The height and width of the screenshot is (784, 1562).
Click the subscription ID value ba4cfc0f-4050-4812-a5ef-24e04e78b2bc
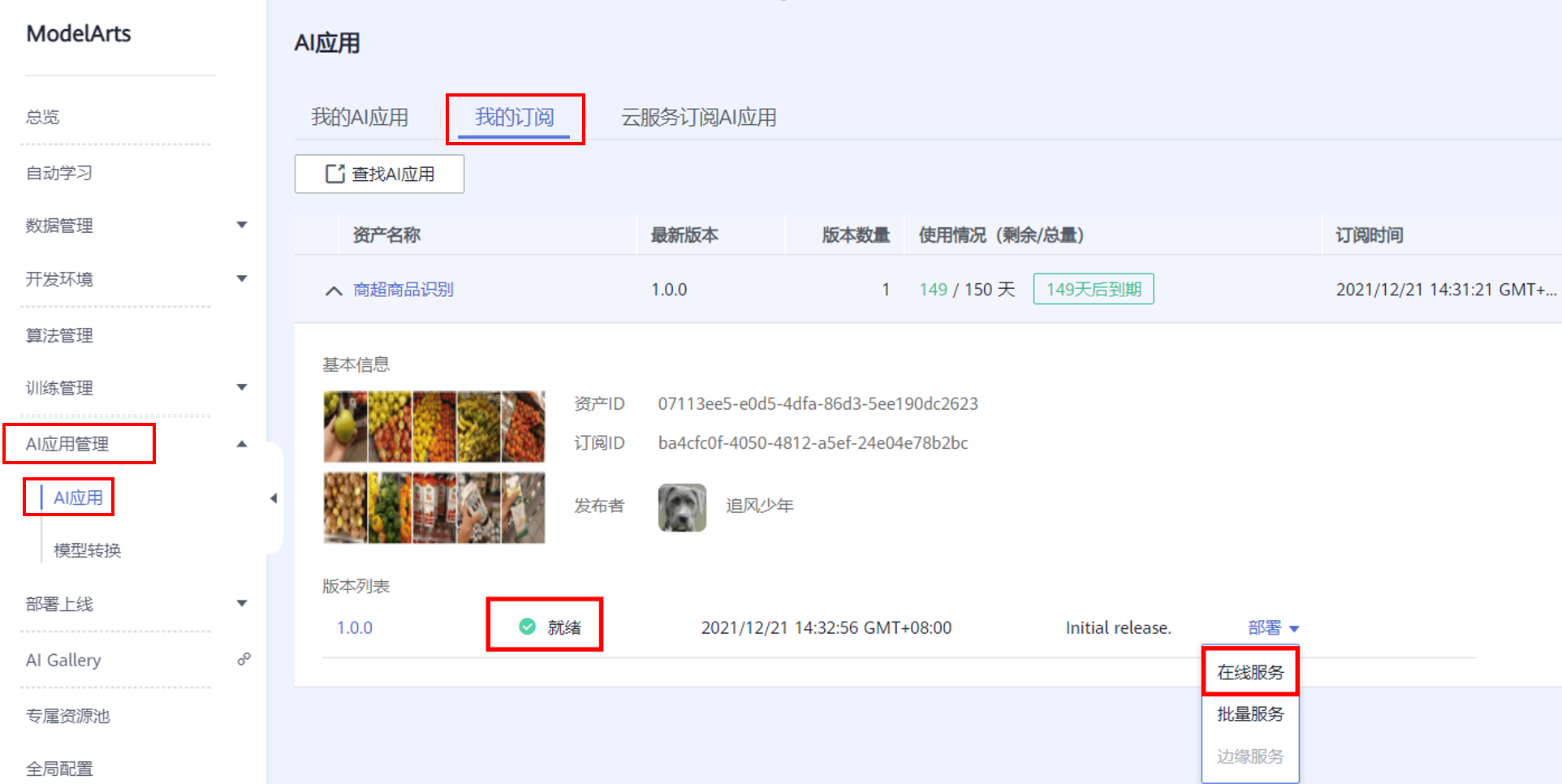pyautogui.click(x=813, y=443)
